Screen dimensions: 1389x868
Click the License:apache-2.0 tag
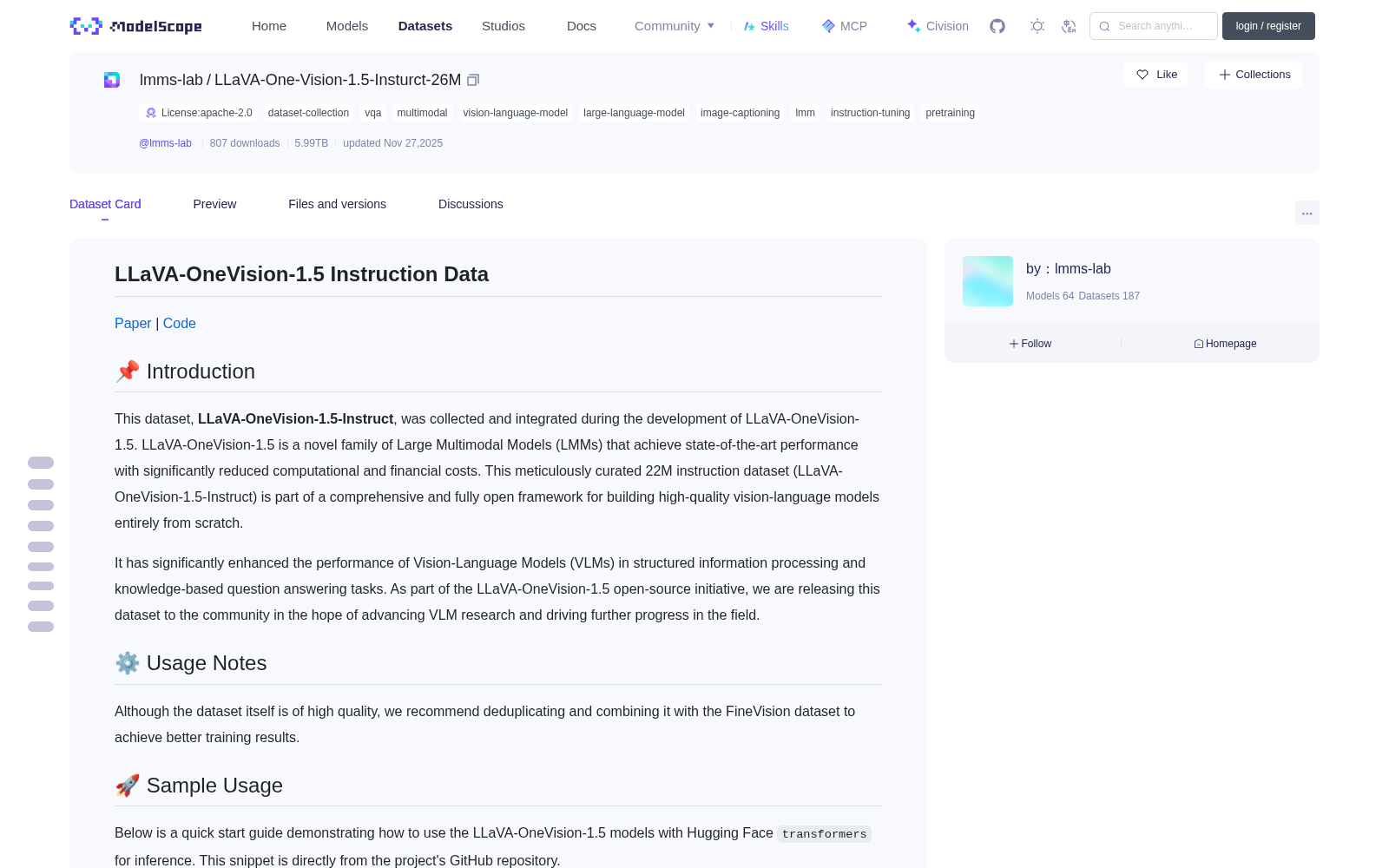[x=199, y=113]
